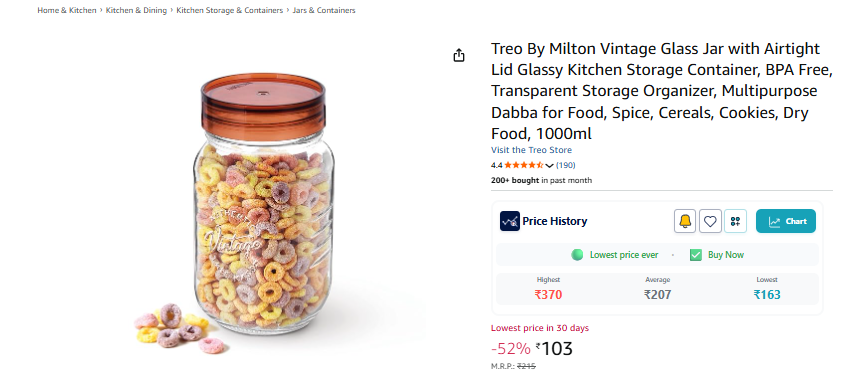Add to wishlist with the heart icon

tap(710, 221)
